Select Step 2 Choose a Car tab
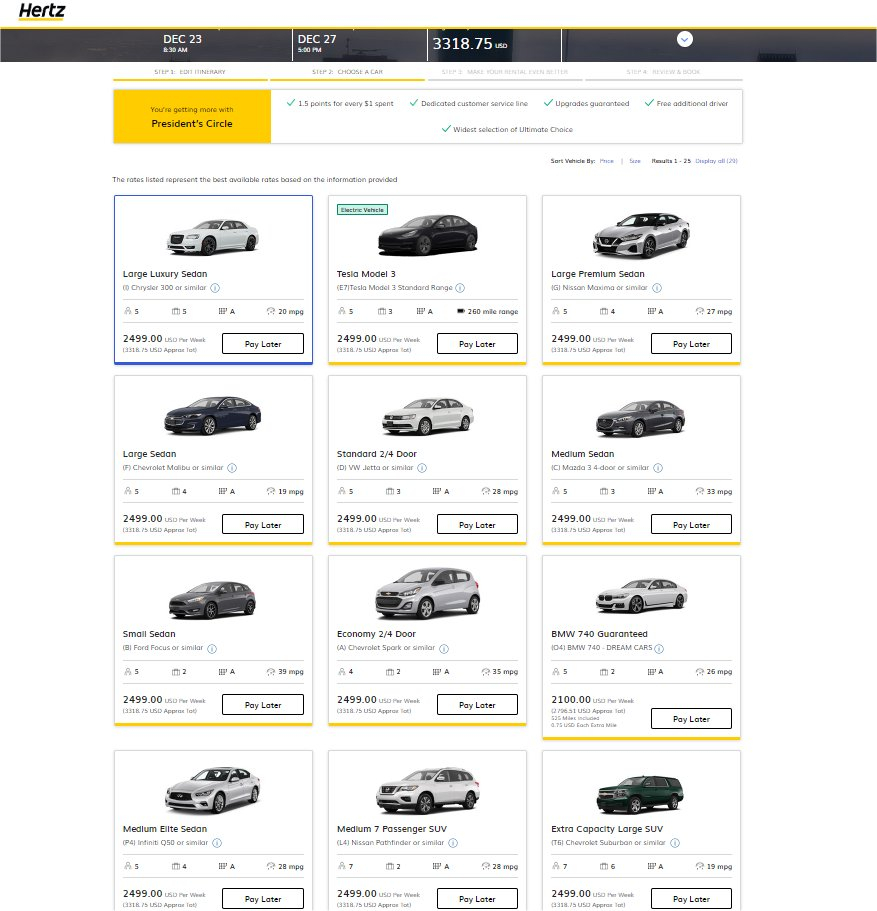This screenshot has width=877, height=911. pos(348,72)
